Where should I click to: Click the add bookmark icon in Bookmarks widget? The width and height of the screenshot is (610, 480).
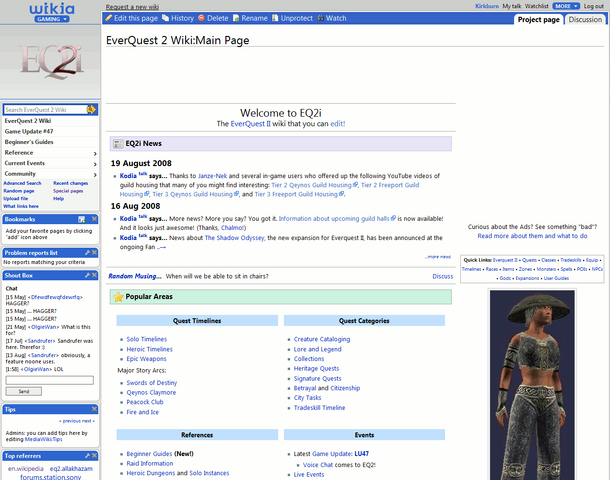click(81, 219)
